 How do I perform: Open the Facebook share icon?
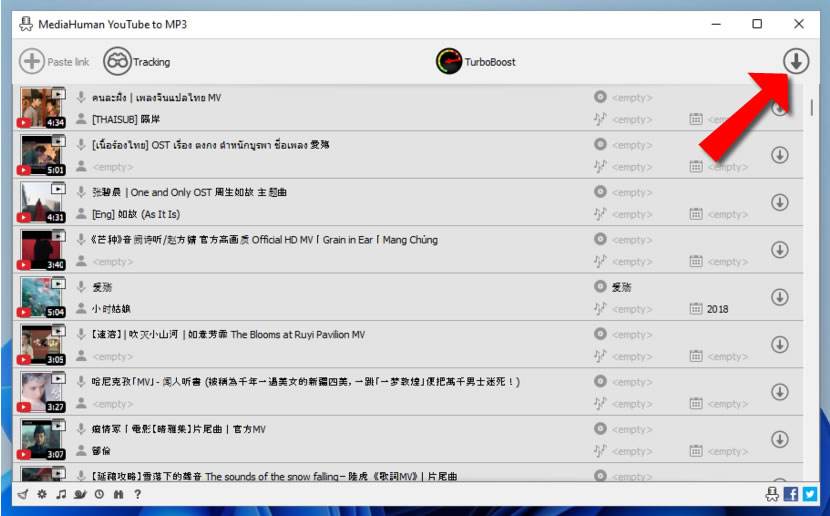[x=790, y=494]
